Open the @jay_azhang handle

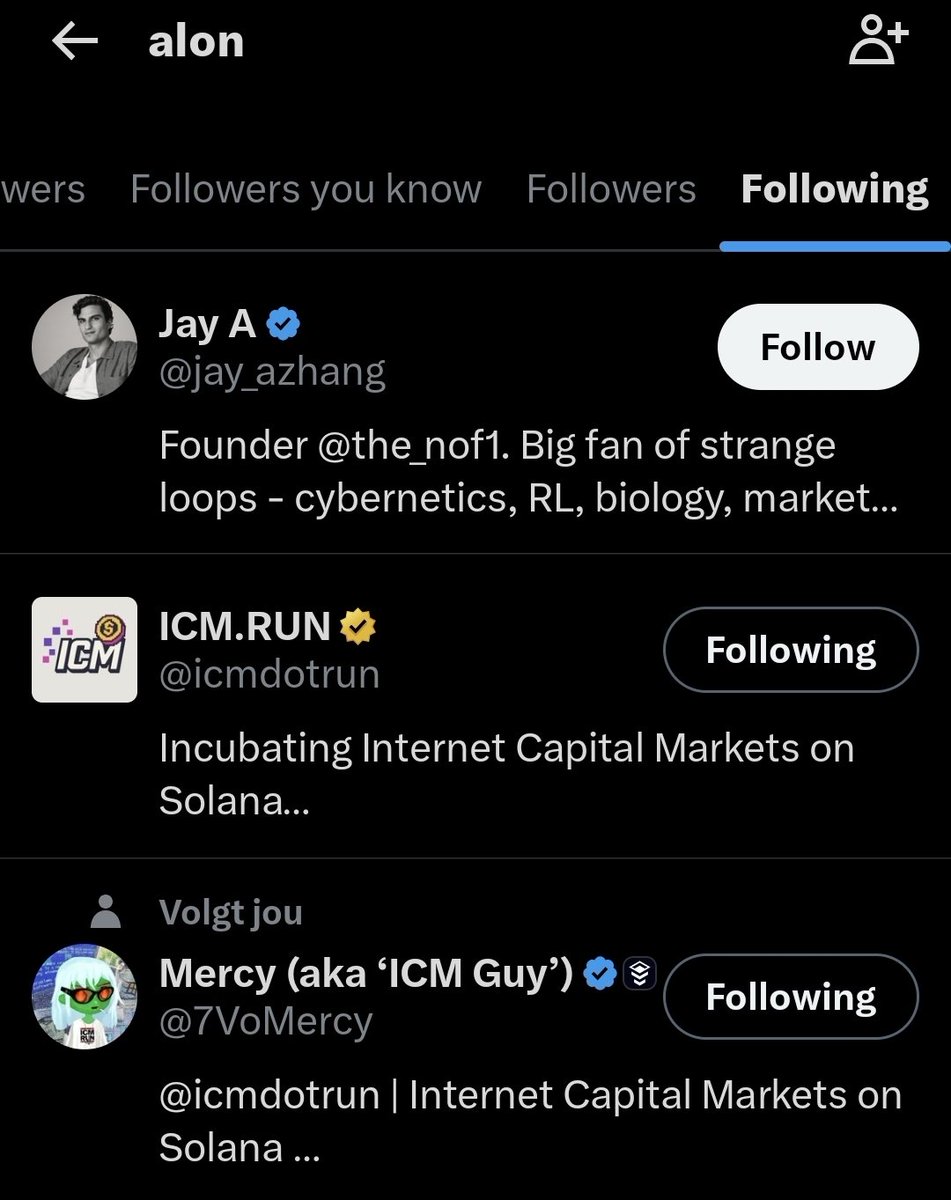tap(272, 372)
